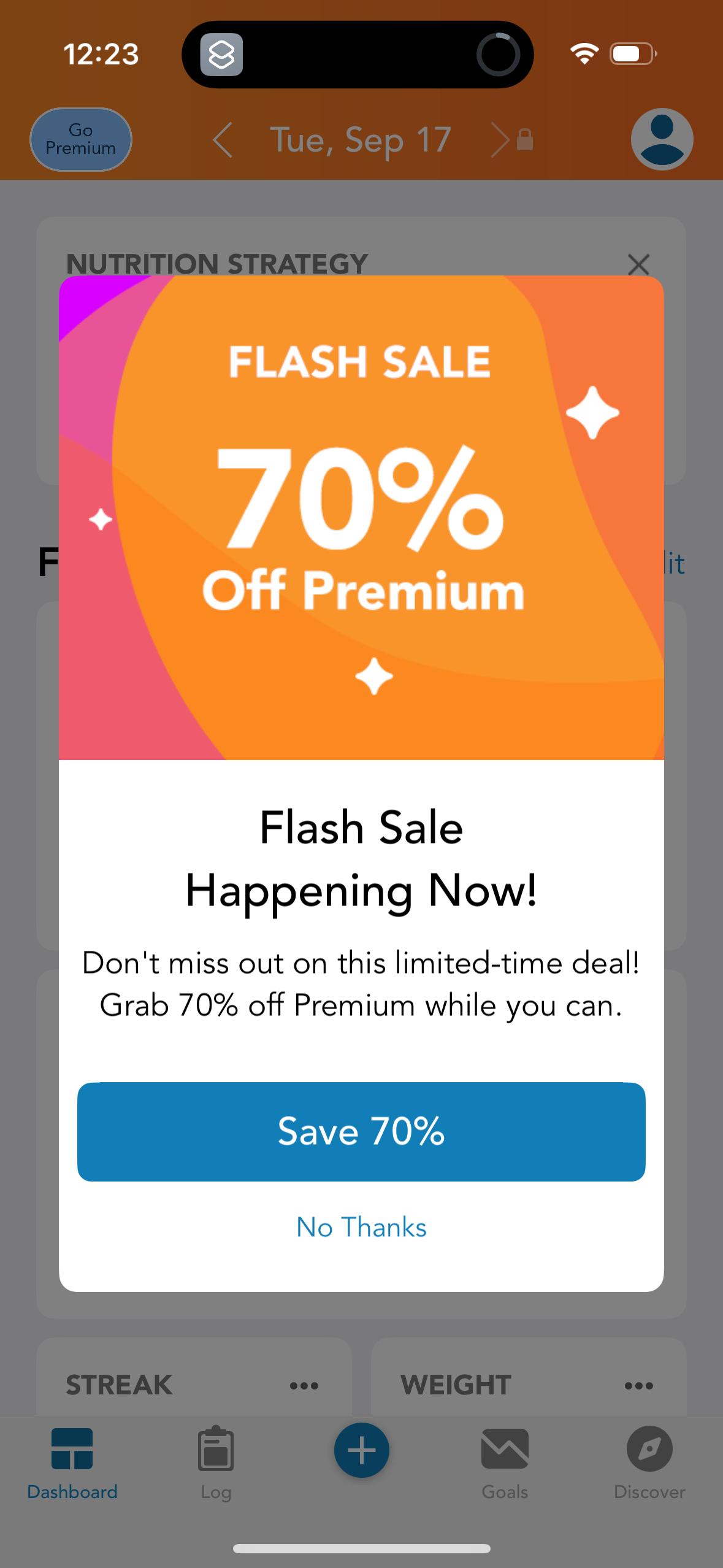
Task: Dismiss the sale with No Thanks
Action: pyautogui.click(x=361, y=1227)
